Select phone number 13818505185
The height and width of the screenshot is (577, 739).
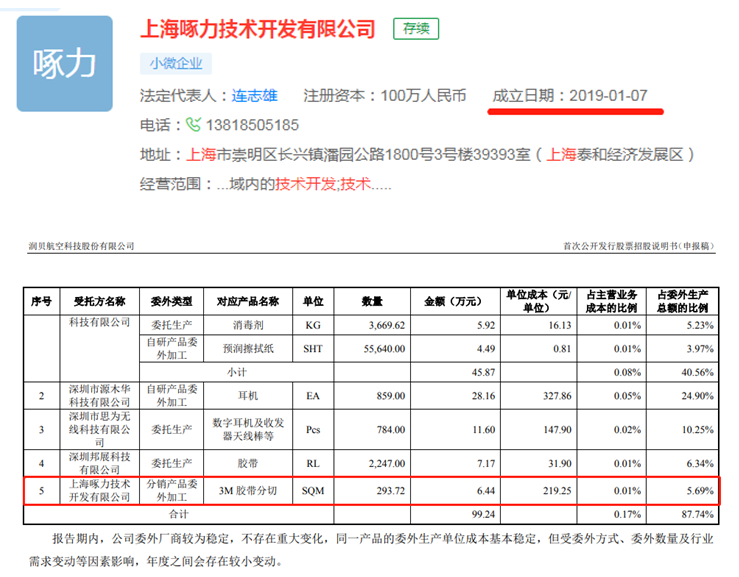pos(252,125)
